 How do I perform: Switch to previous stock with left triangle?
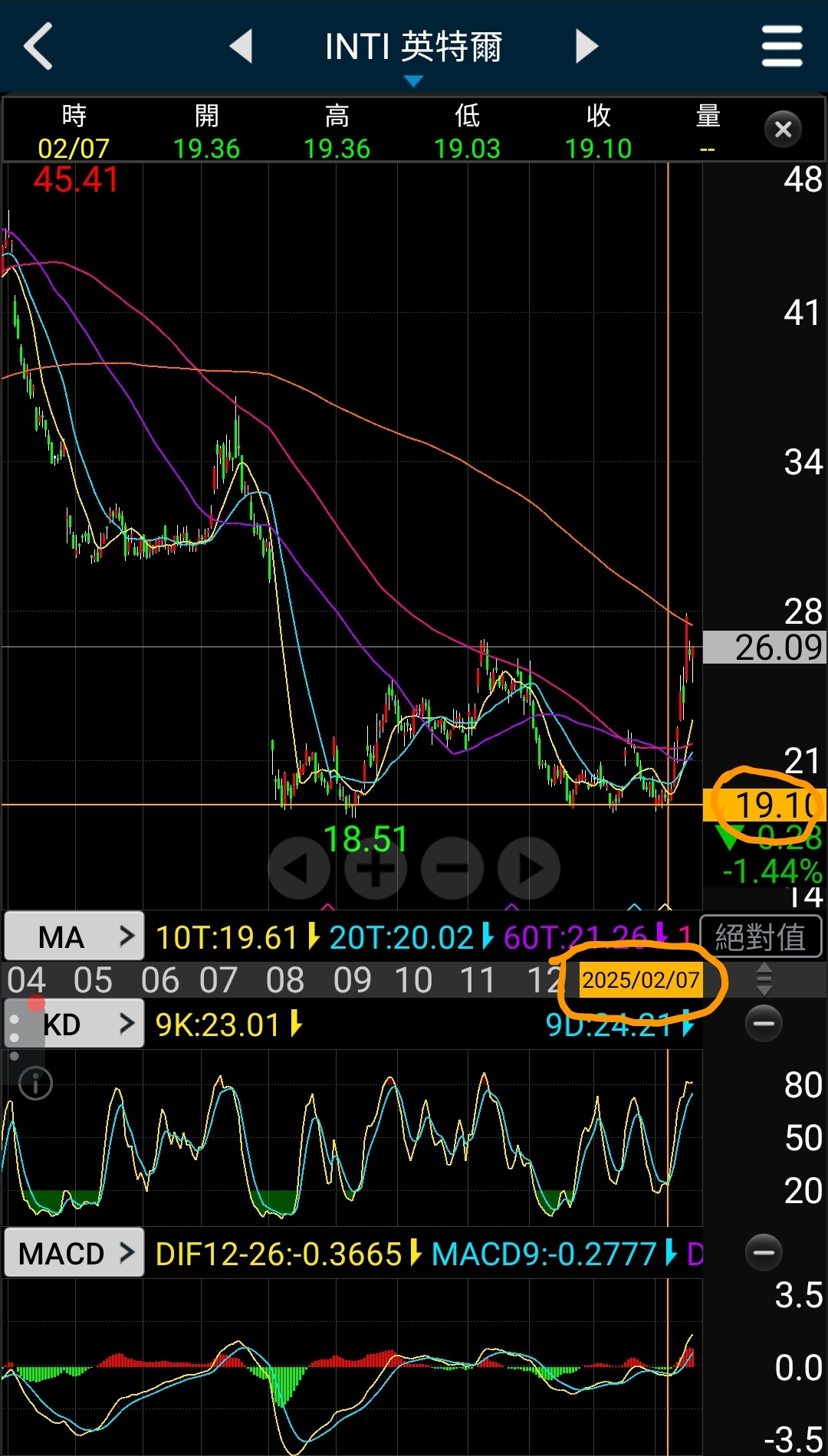(x=242, y=47)
